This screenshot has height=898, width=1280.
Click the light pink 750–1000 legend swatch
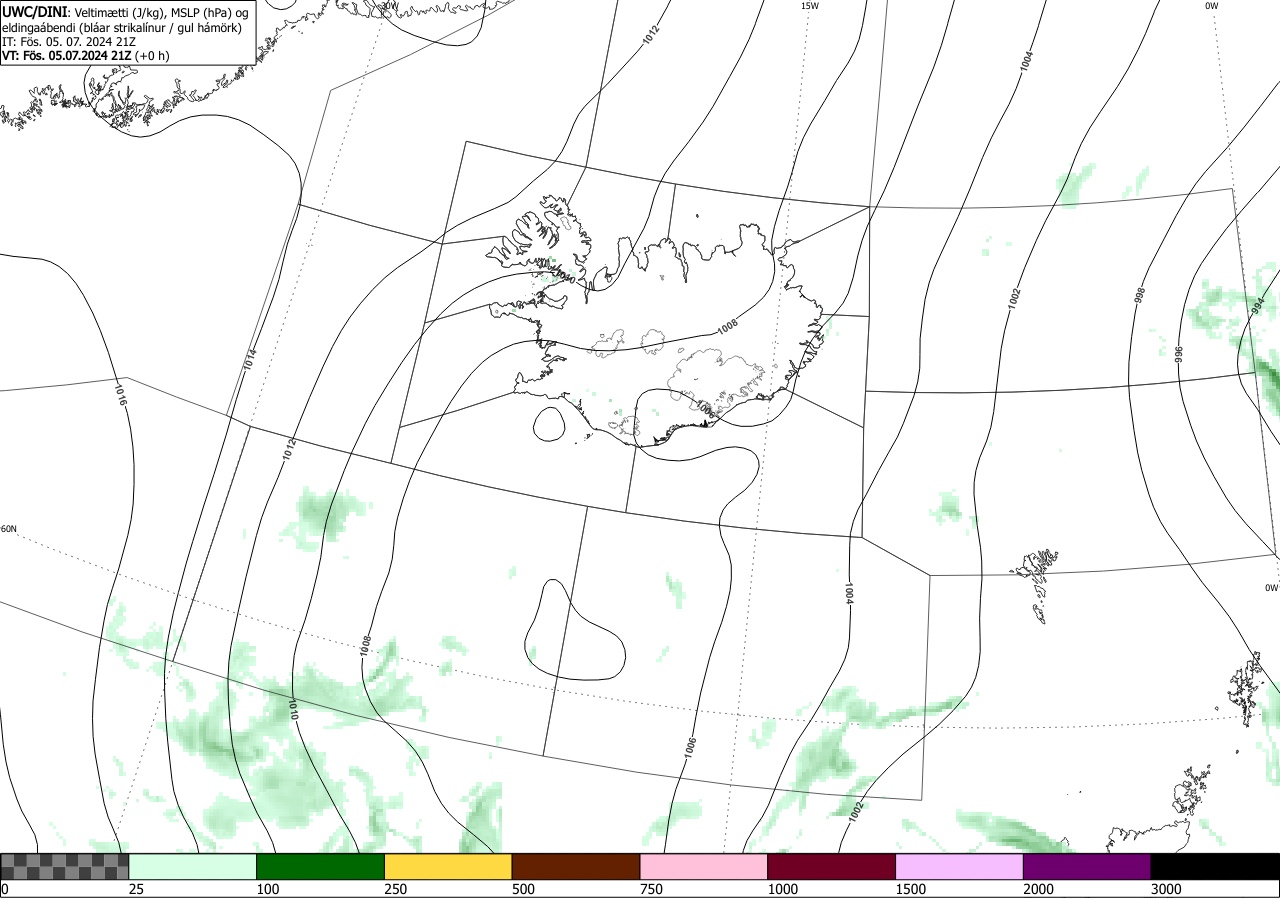(x=704, y=866)
